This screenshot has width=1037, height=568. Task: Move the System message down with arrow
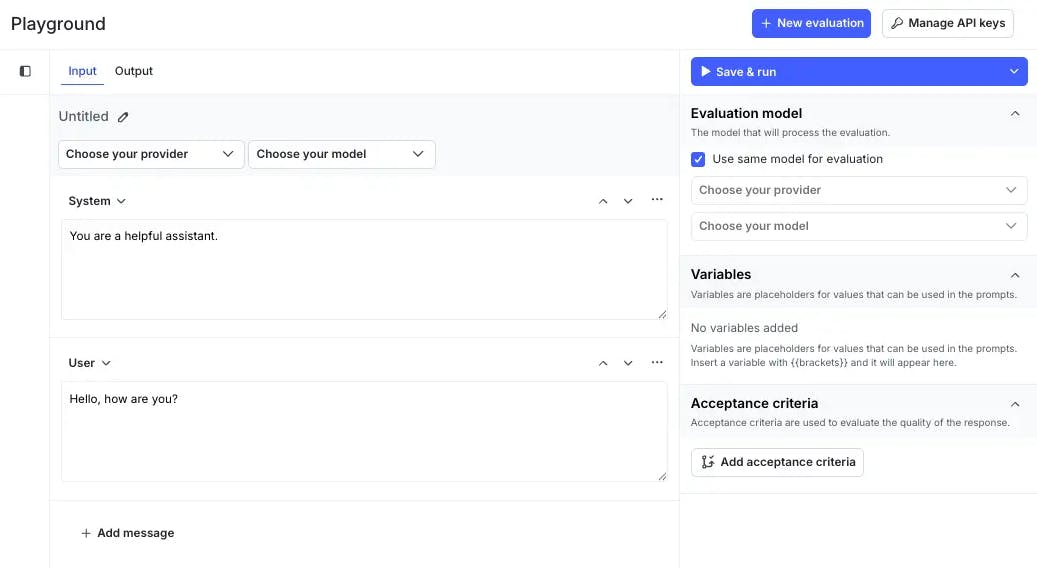(x=628, y=201)
